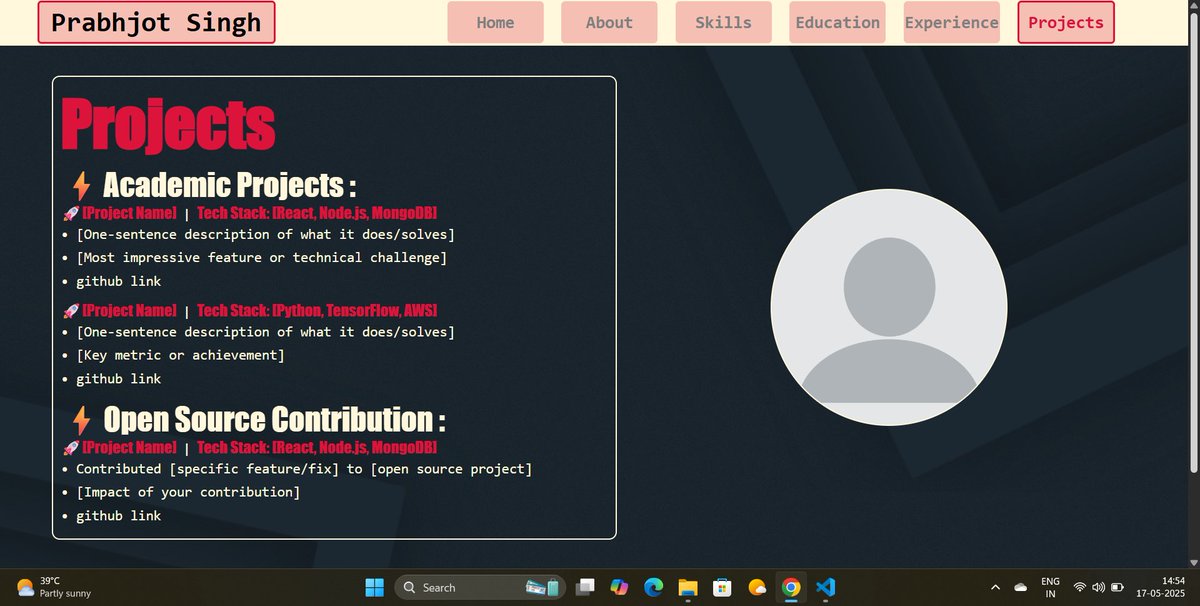The image size is (1200, 606).
Task: Click the active Projects nav tab
Action: pos(1066,22)
